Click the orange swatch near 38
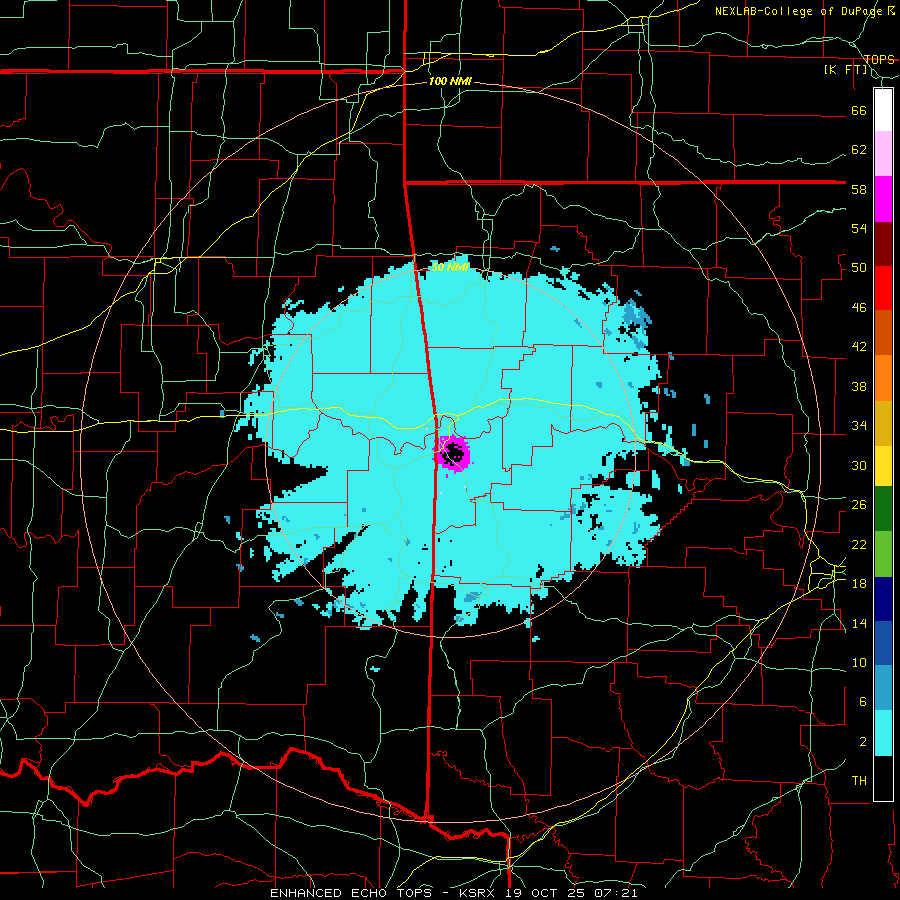Screen dimensions: 900x900 click(x=883, y=378)
